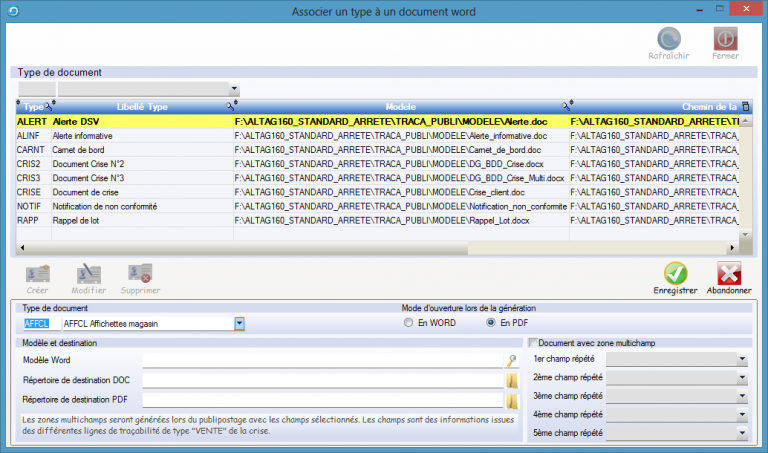Browse for Modèle Word with magnifier icon
768x453 pixels.
click(511, 360)
